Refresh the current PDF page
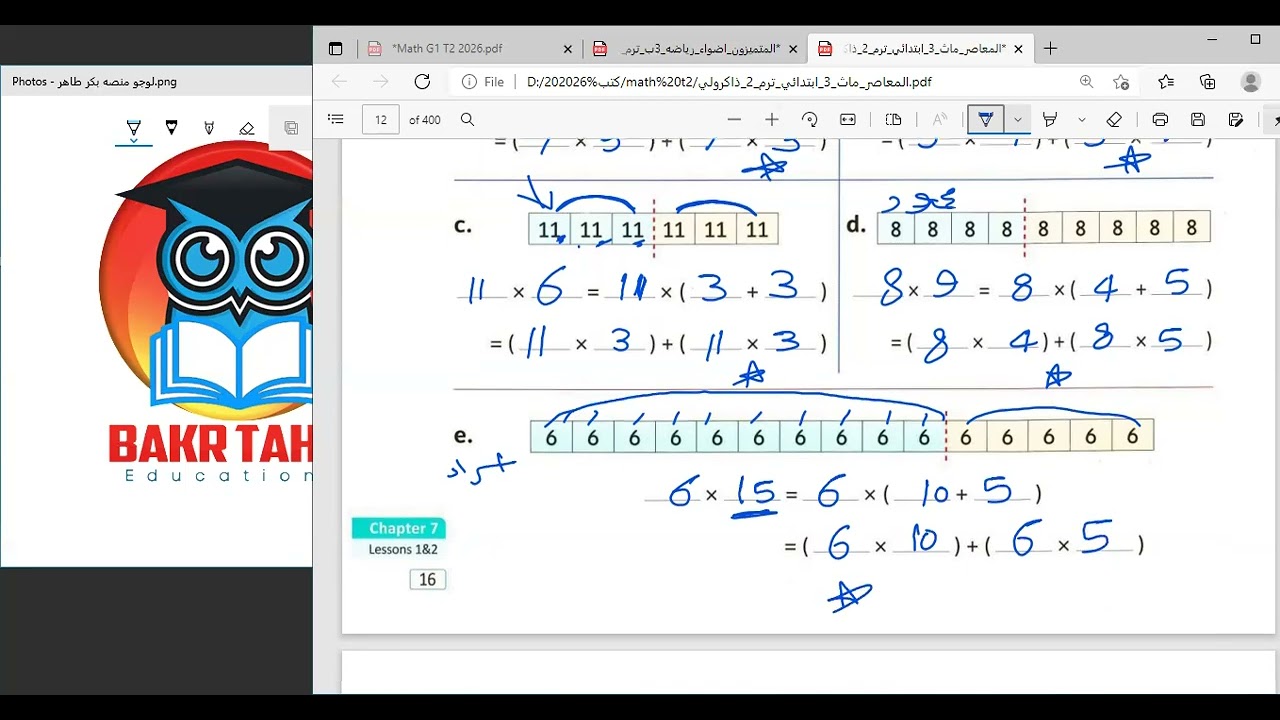 tap(422, 82)
